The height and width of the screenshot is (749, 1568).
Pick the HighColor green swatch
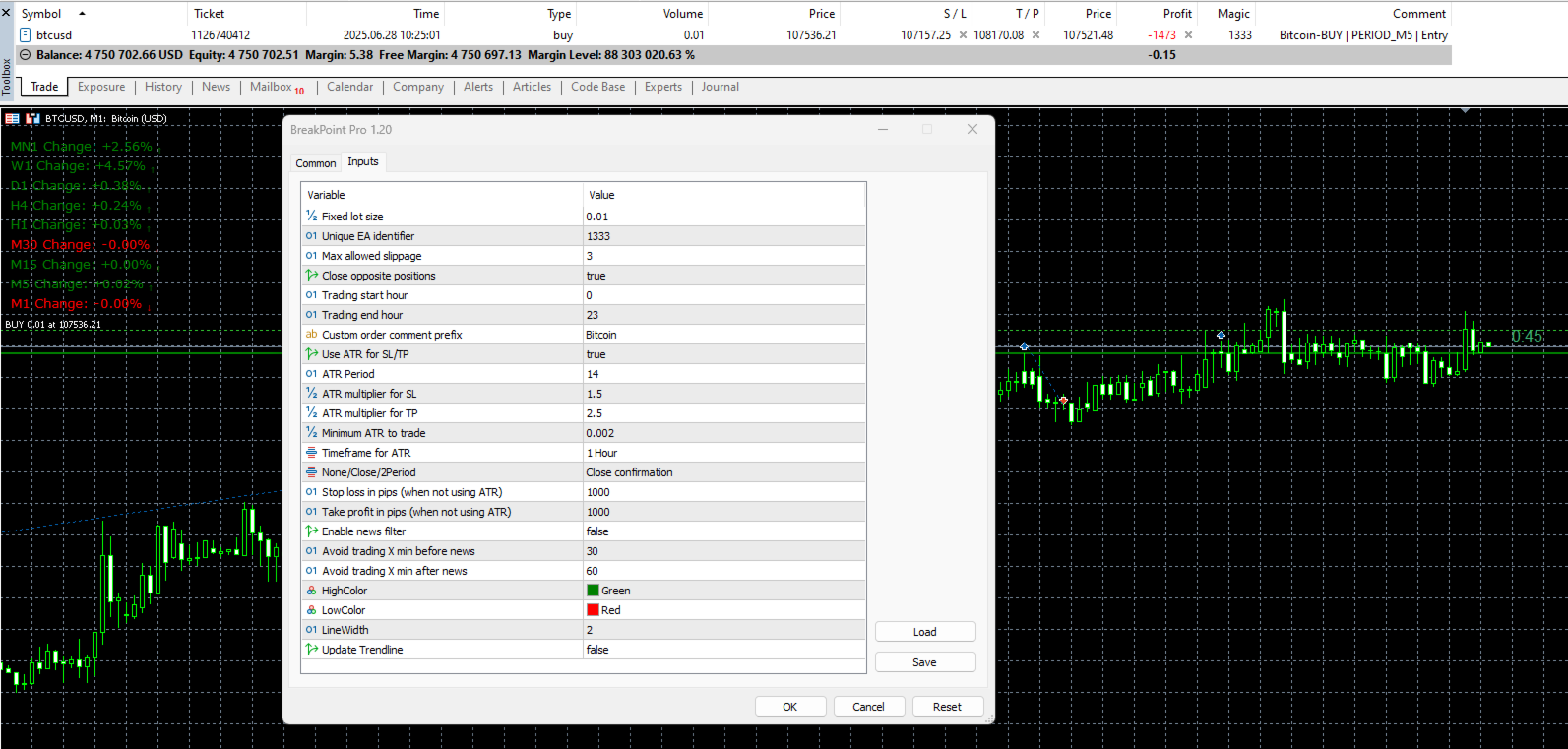(x=593, y=591)
